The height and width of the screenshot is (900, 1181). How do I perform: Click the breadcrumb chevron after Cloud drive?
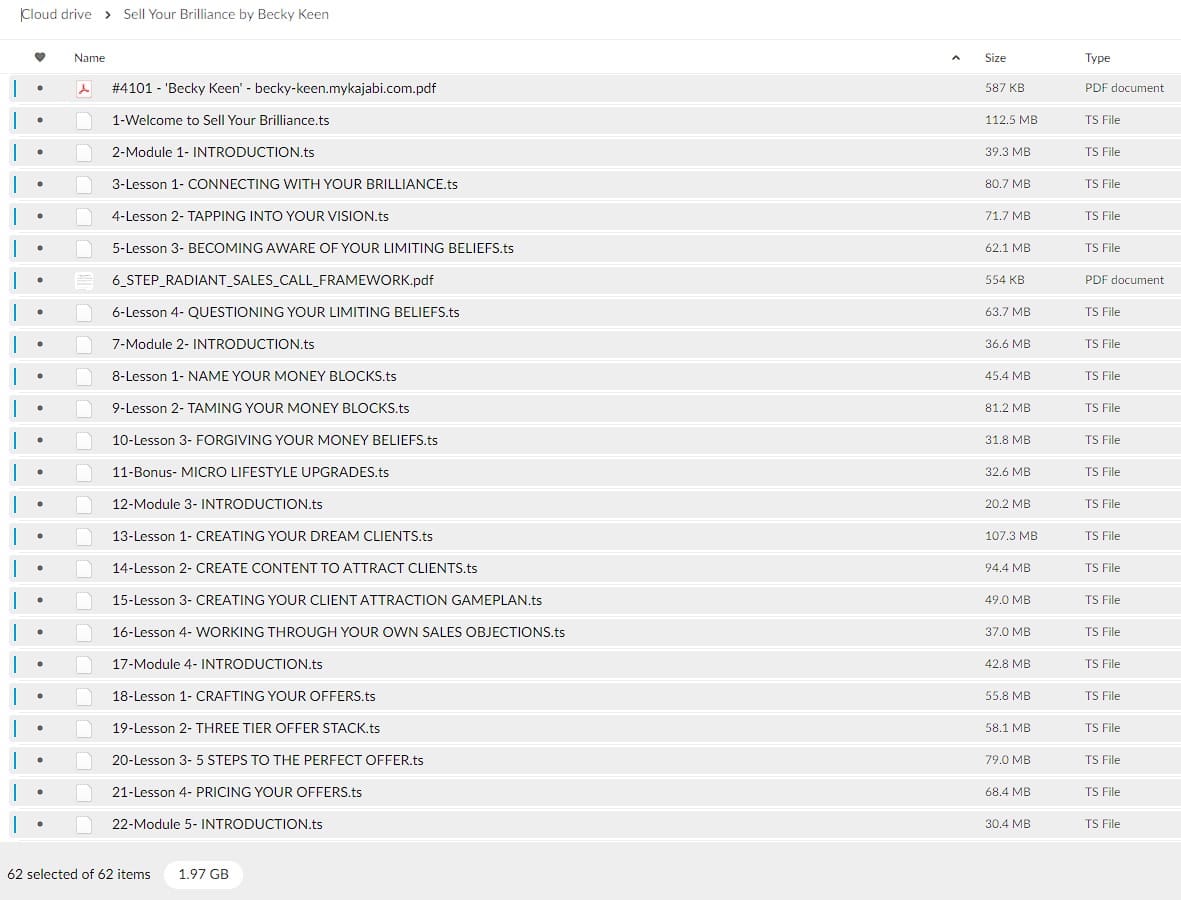pos(107,15)
